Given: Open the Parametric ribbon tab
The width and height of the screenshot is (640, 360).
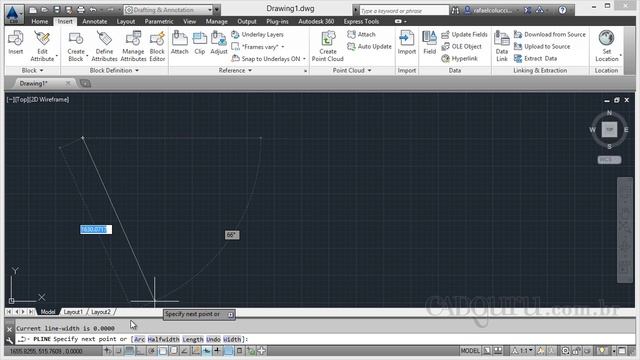Looking at the screenshot, I should [159, 21].
